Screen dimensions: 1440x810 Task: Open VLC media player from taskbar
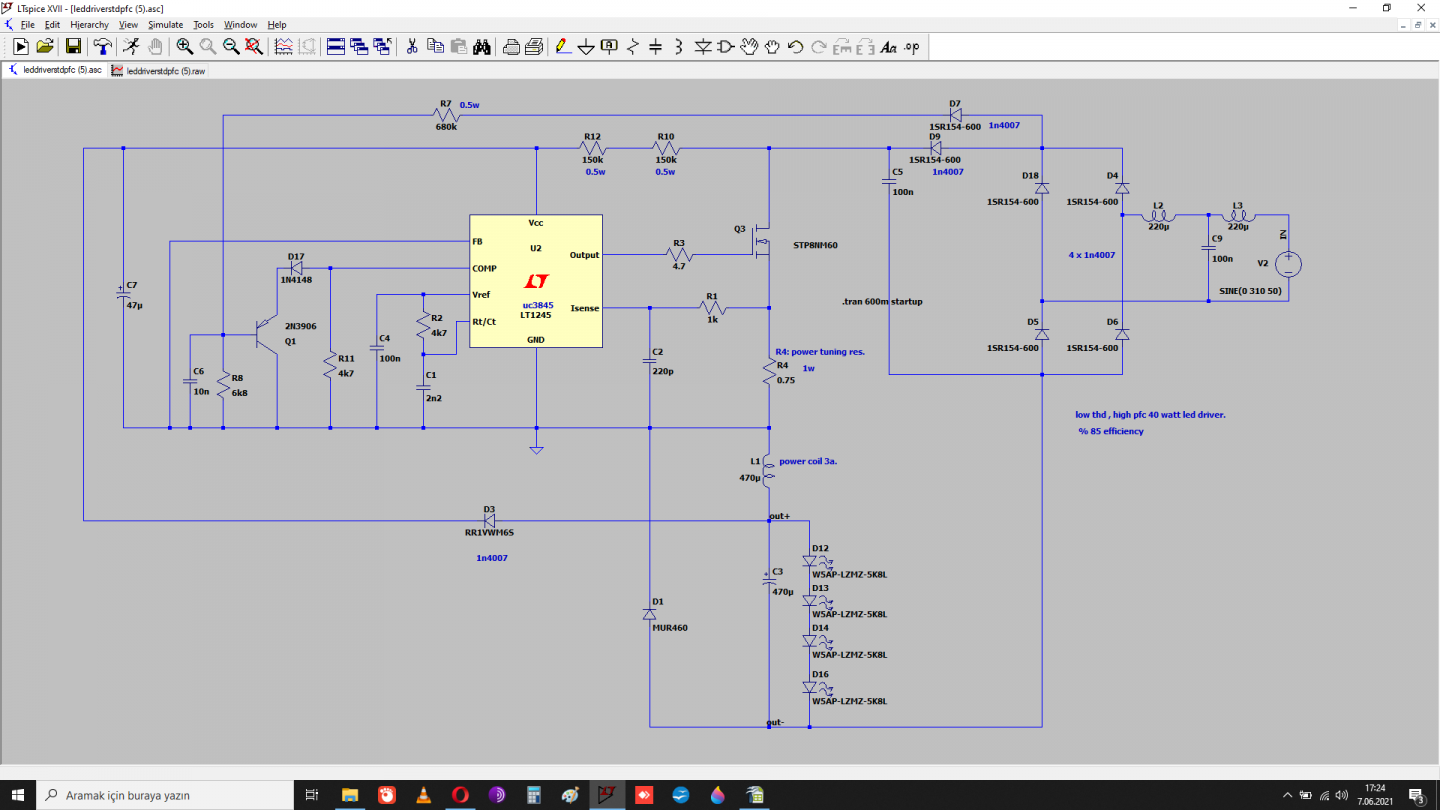(x=423, y=795)
